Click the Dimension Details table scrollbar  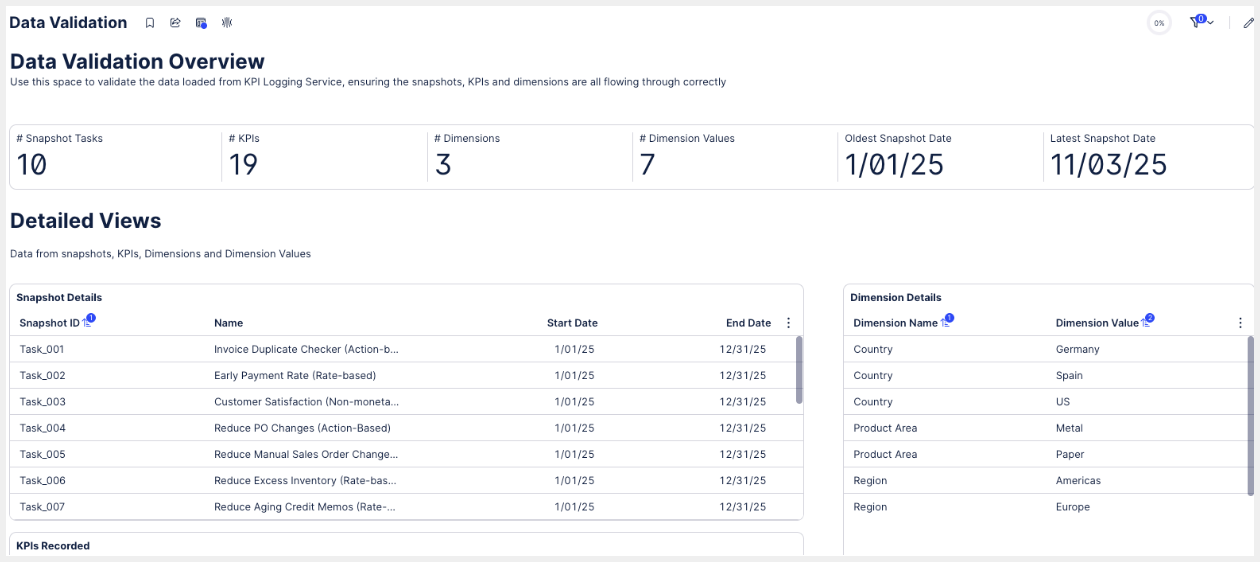tap(1250, 415)
